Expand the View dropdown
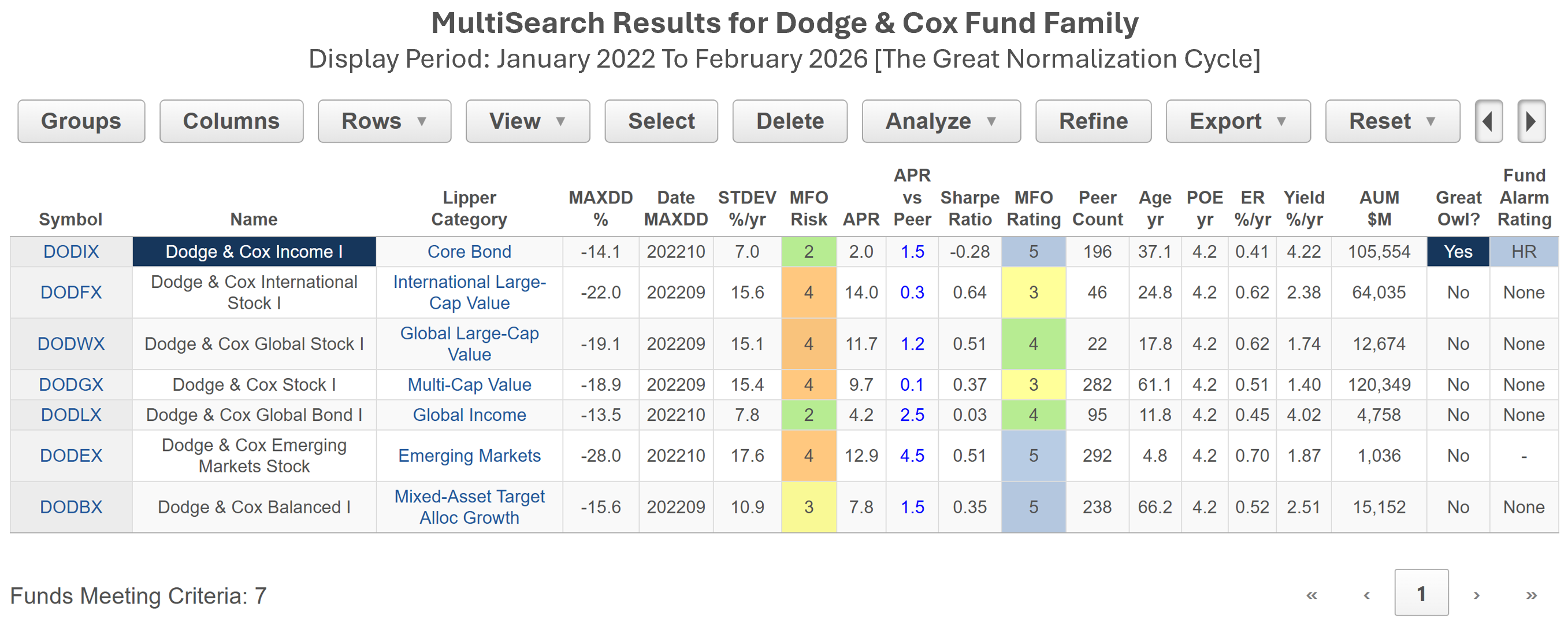This screenshot has height=622, width=1568. (x=527, y=121)
